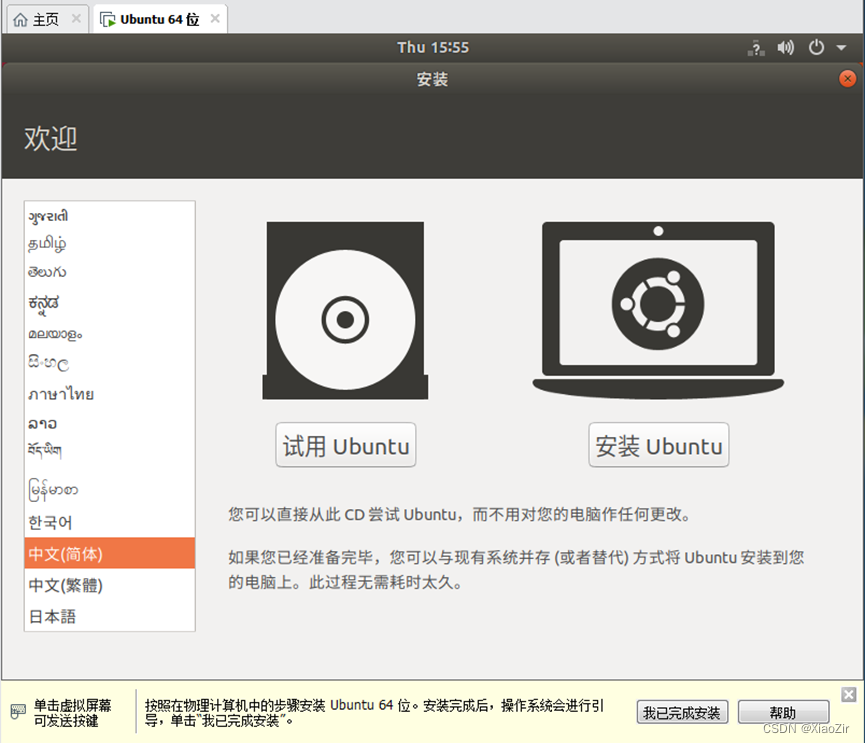The height and width of the screenshot is (743, 865).
Task: Close the 安装 installer window with red button
Action: pos(847,79)
